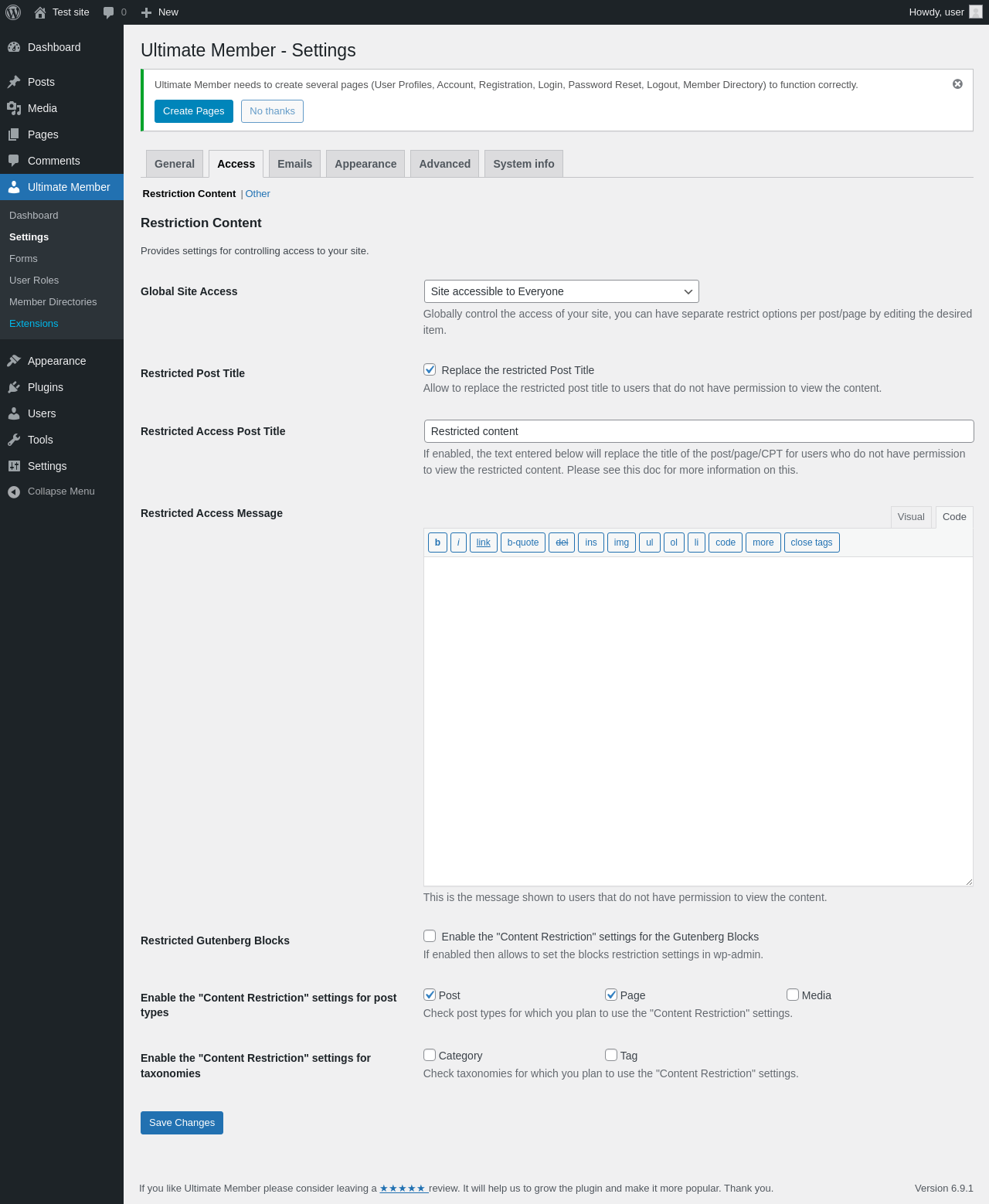Click the Posts pushpin icon
This screenshot has height=1204, width=989.
[14, 82]
